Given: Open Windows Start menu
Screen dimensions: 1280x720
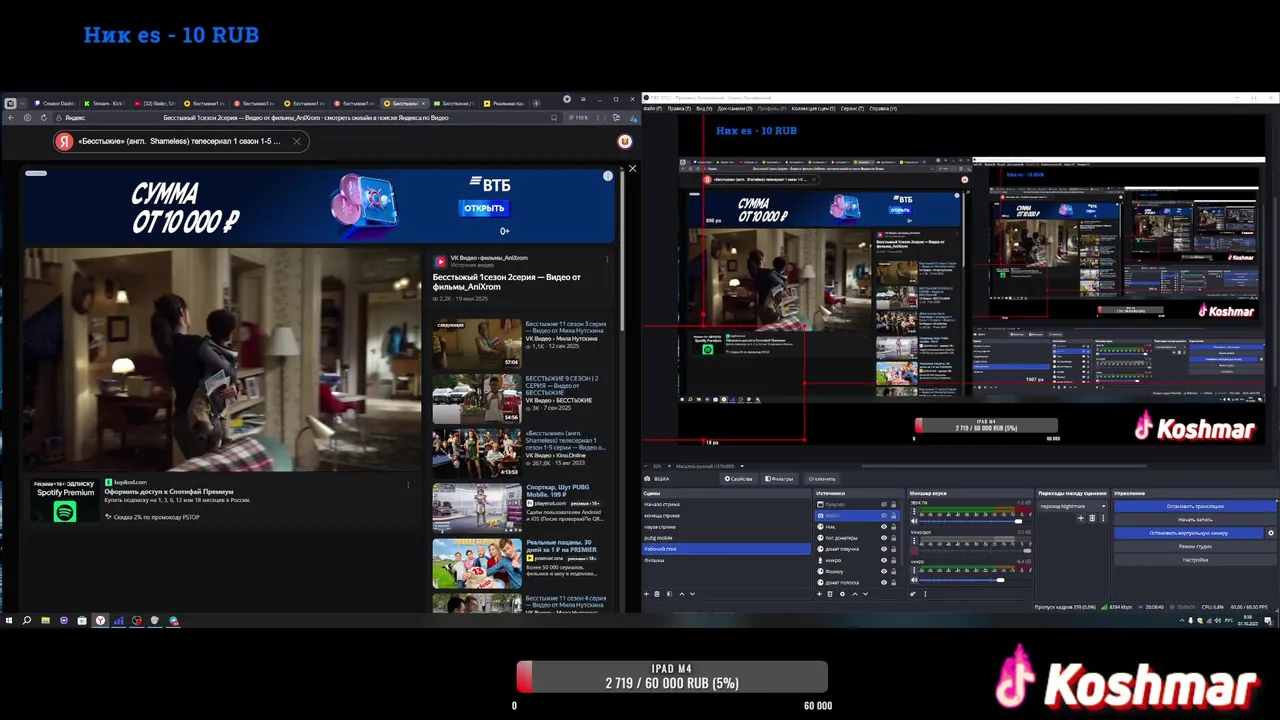Looking at the screenshot, I should (9, 620).
